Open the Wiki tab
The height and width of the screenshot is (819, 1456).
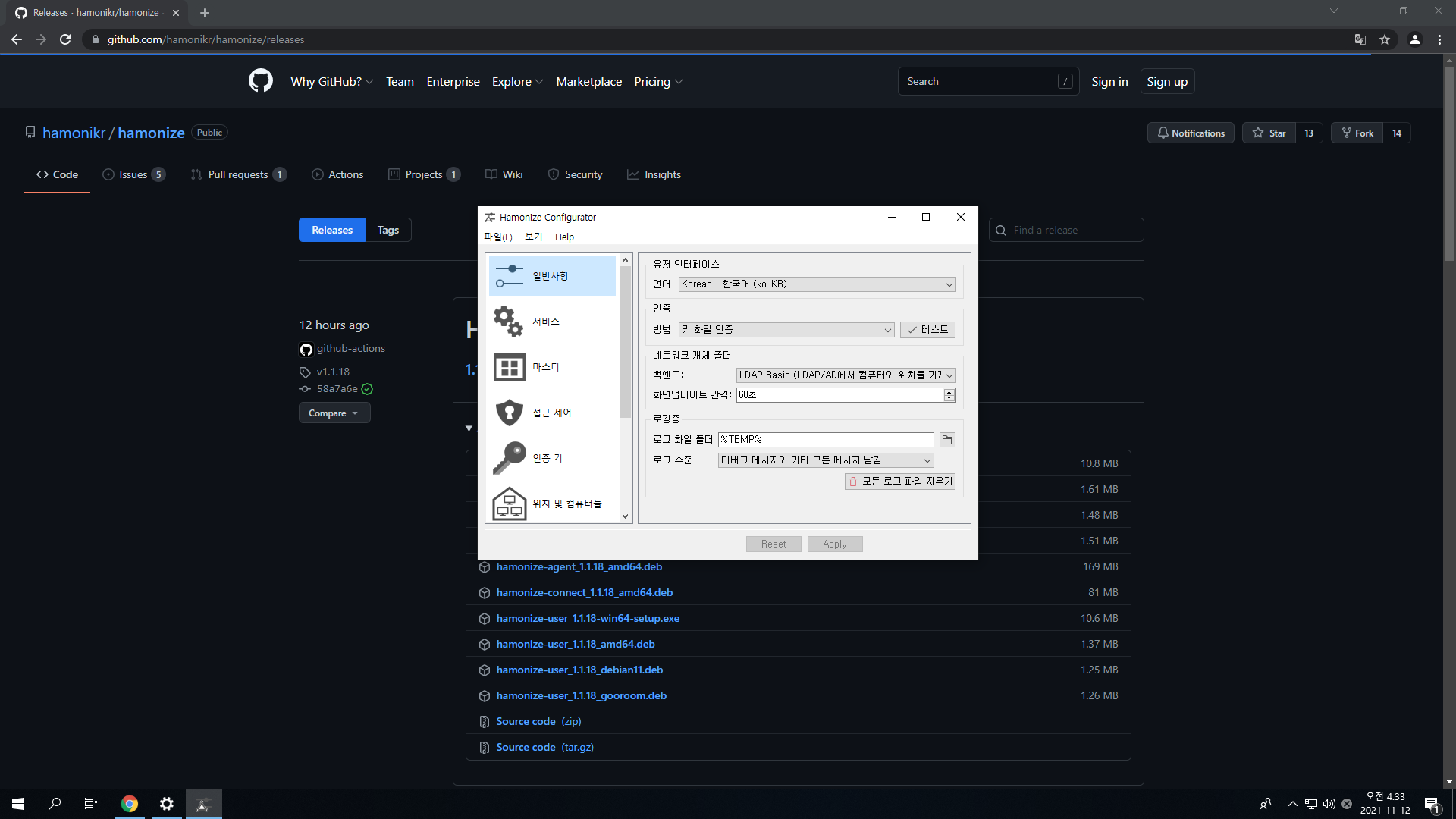504,174
